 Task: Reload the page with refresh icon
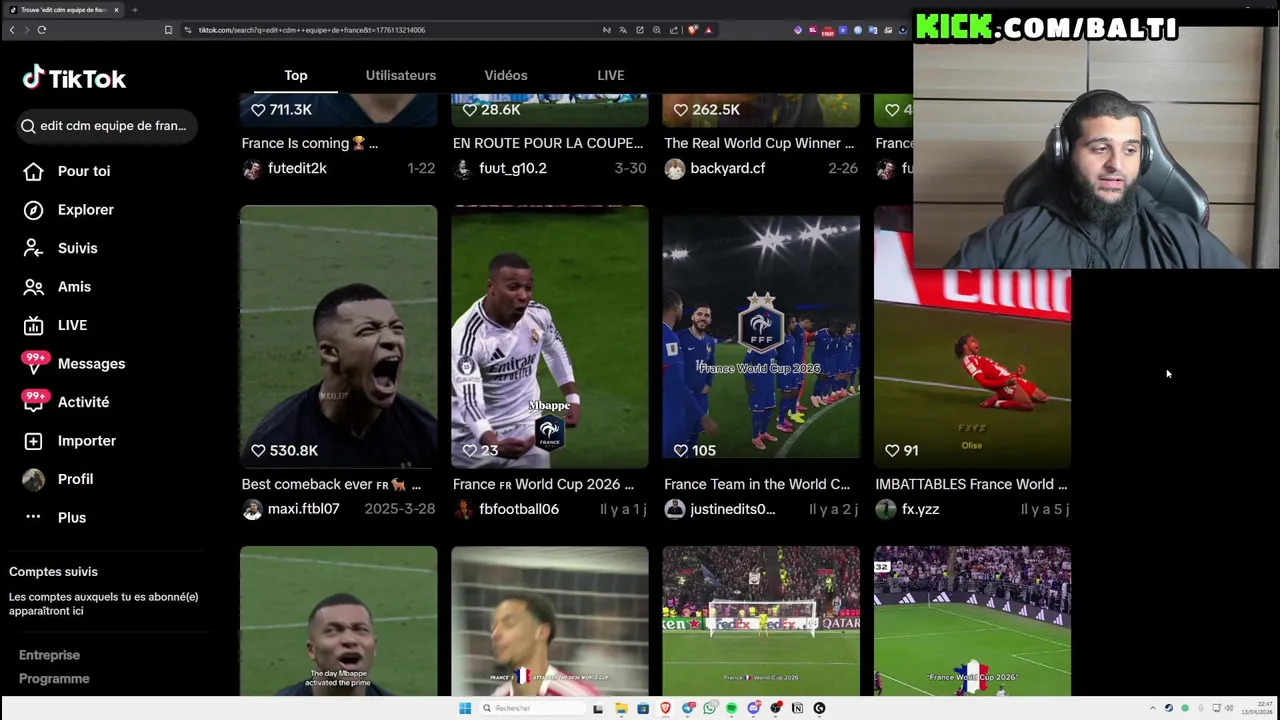42,30
